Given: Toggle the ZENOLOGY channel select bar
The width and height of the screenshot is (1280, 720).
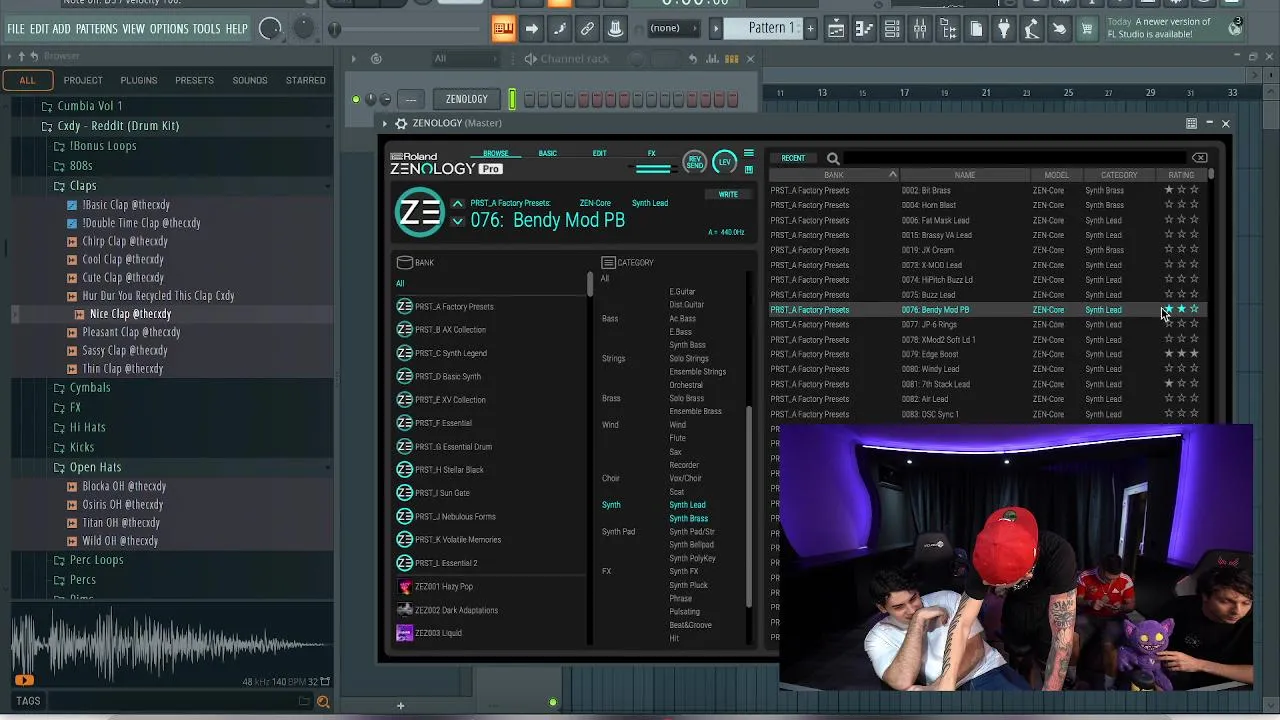Looking at the screenshot, I should click(513, 99).
